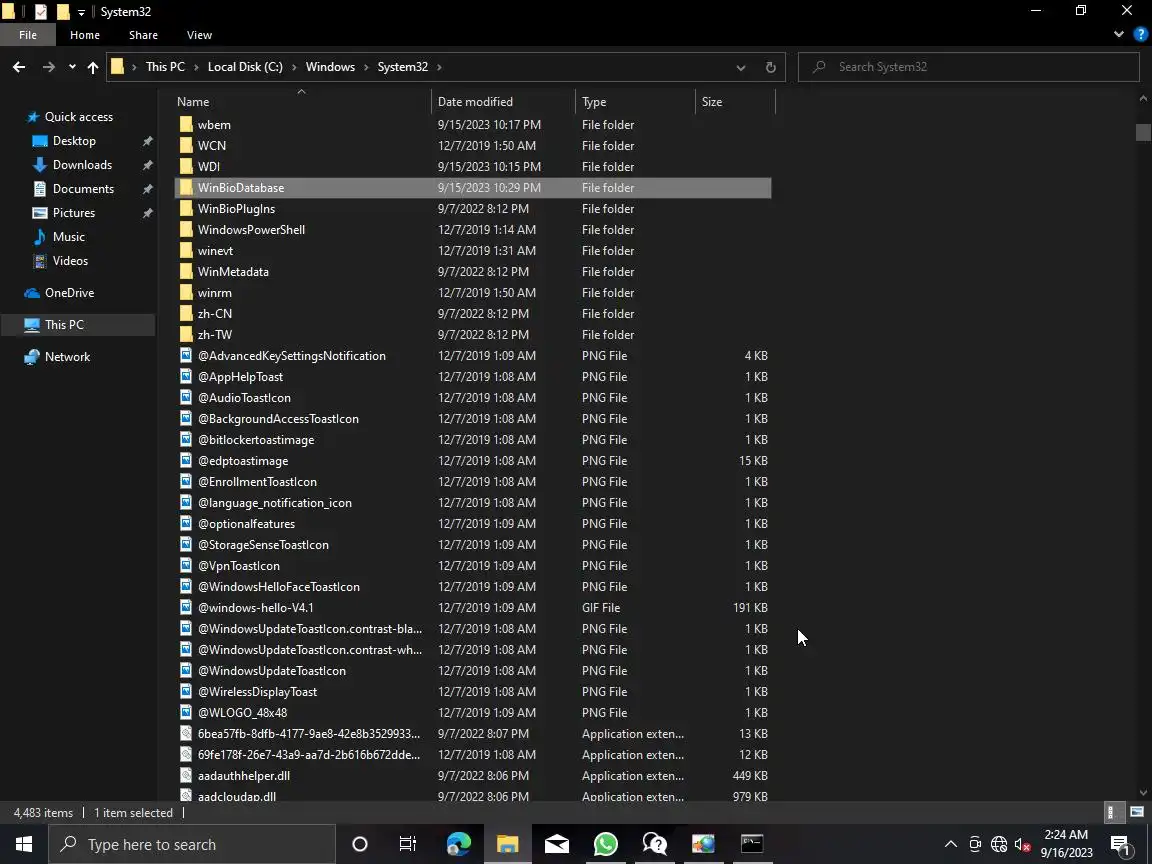Select the wbem folder icon

[186, 125]
